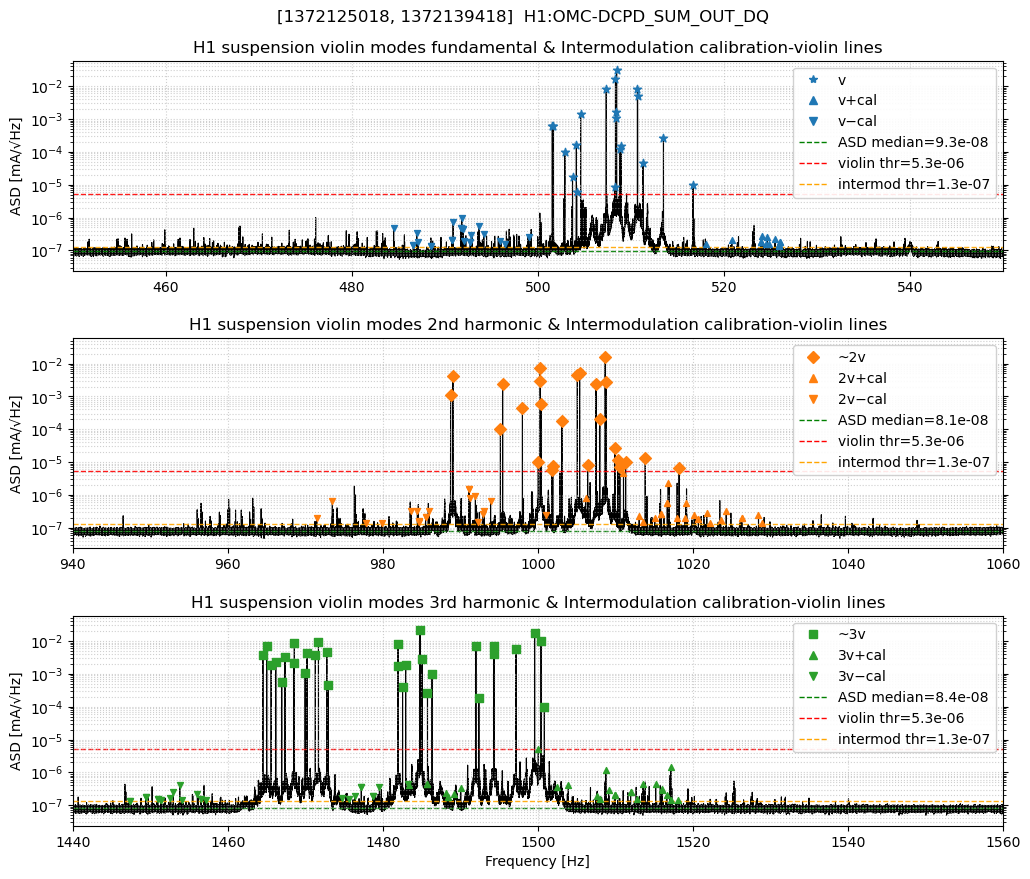Toggle the ~3v entry in bottom legend

coord(852,635)
